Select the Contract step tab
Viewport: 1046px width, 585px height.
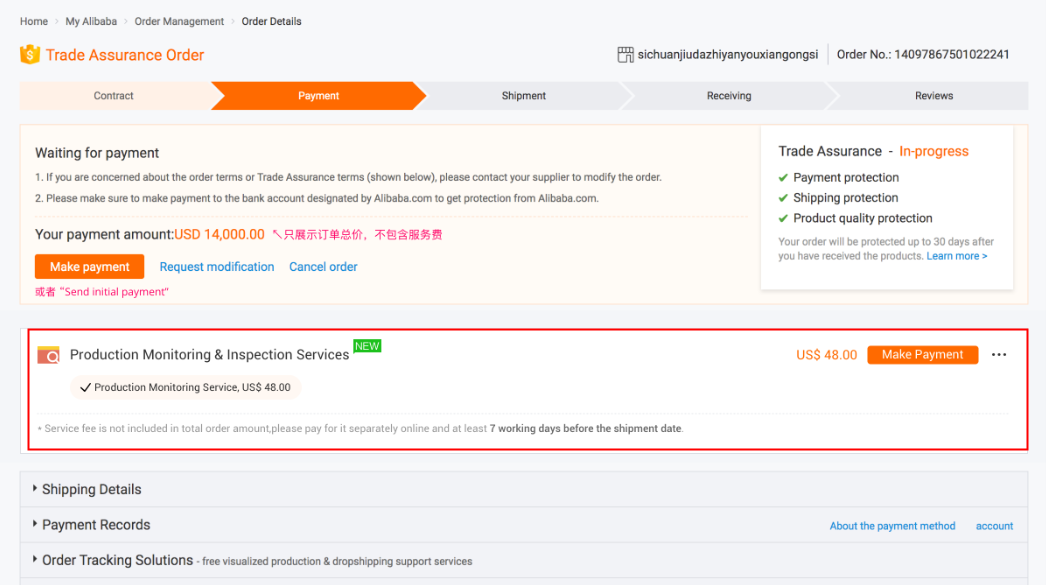point(113,96)
